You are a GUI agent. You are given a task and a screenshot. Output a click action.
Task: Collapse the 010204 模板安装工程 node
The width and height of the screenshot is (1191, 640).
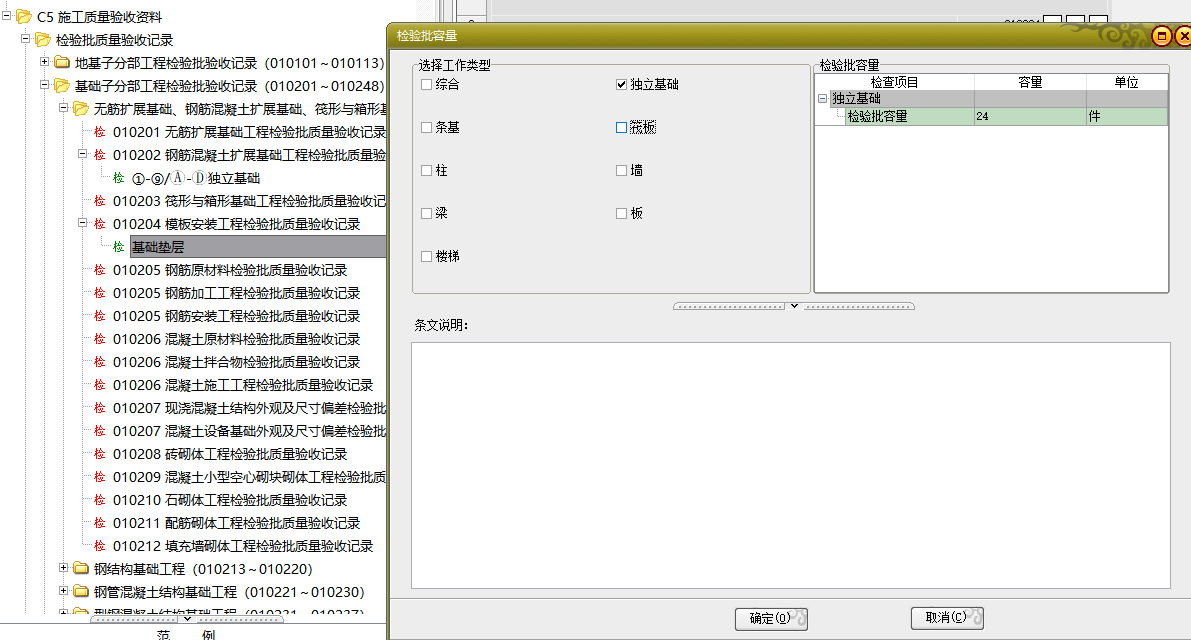83,223
